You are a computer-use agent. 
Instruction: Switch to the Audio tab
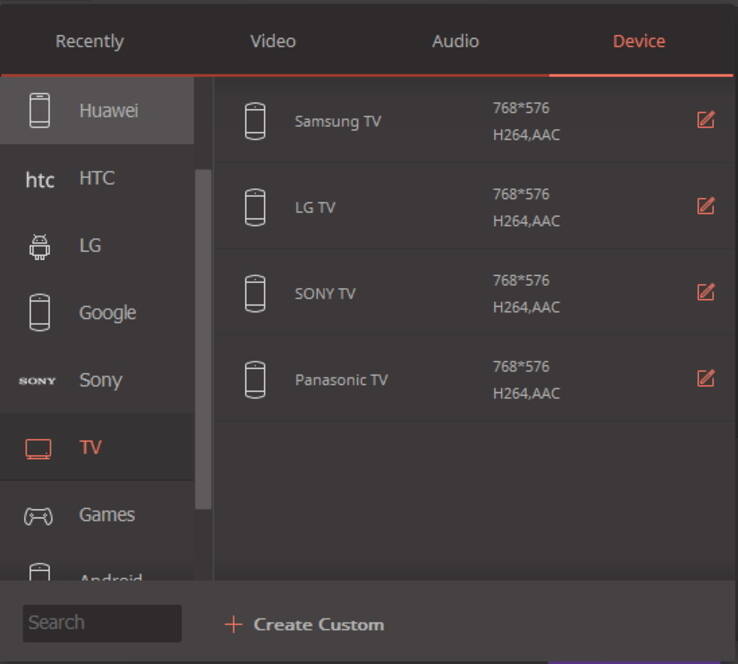coord(456,41)
